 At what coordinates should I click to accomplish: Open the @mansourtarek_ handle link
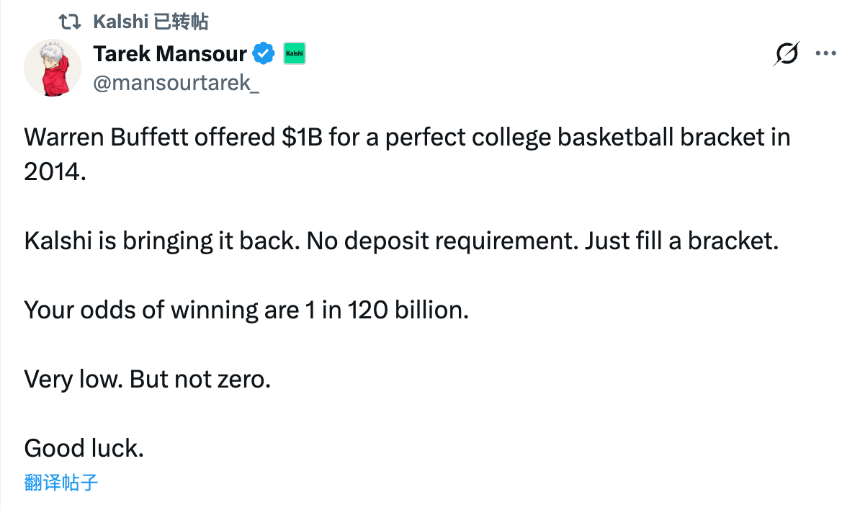(x=175, y=84)
